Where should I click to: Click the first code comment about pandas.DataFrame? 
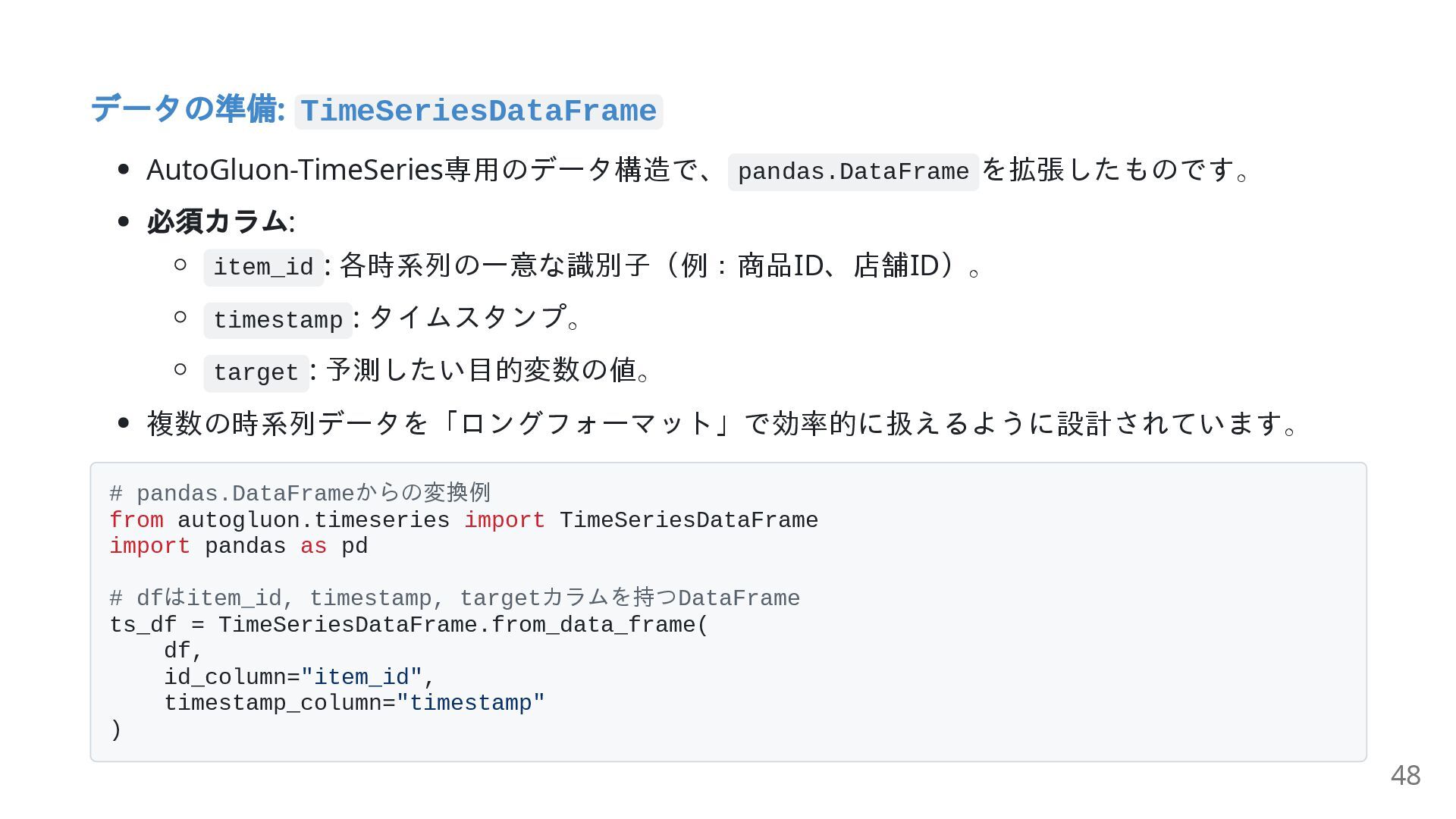click(x=300, y=493)
